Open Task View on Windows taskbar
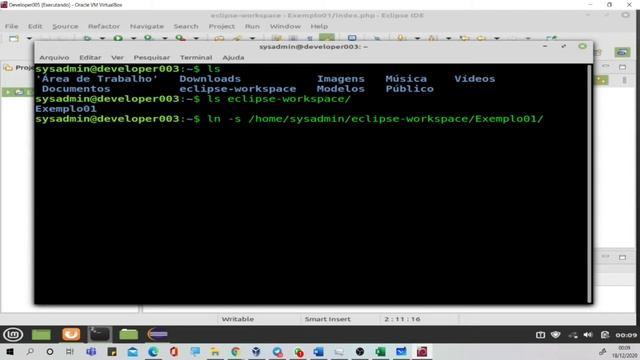Image resolution: width=640 pixels, height=360 pixels. pyautogui.click(x=70, y=351)
